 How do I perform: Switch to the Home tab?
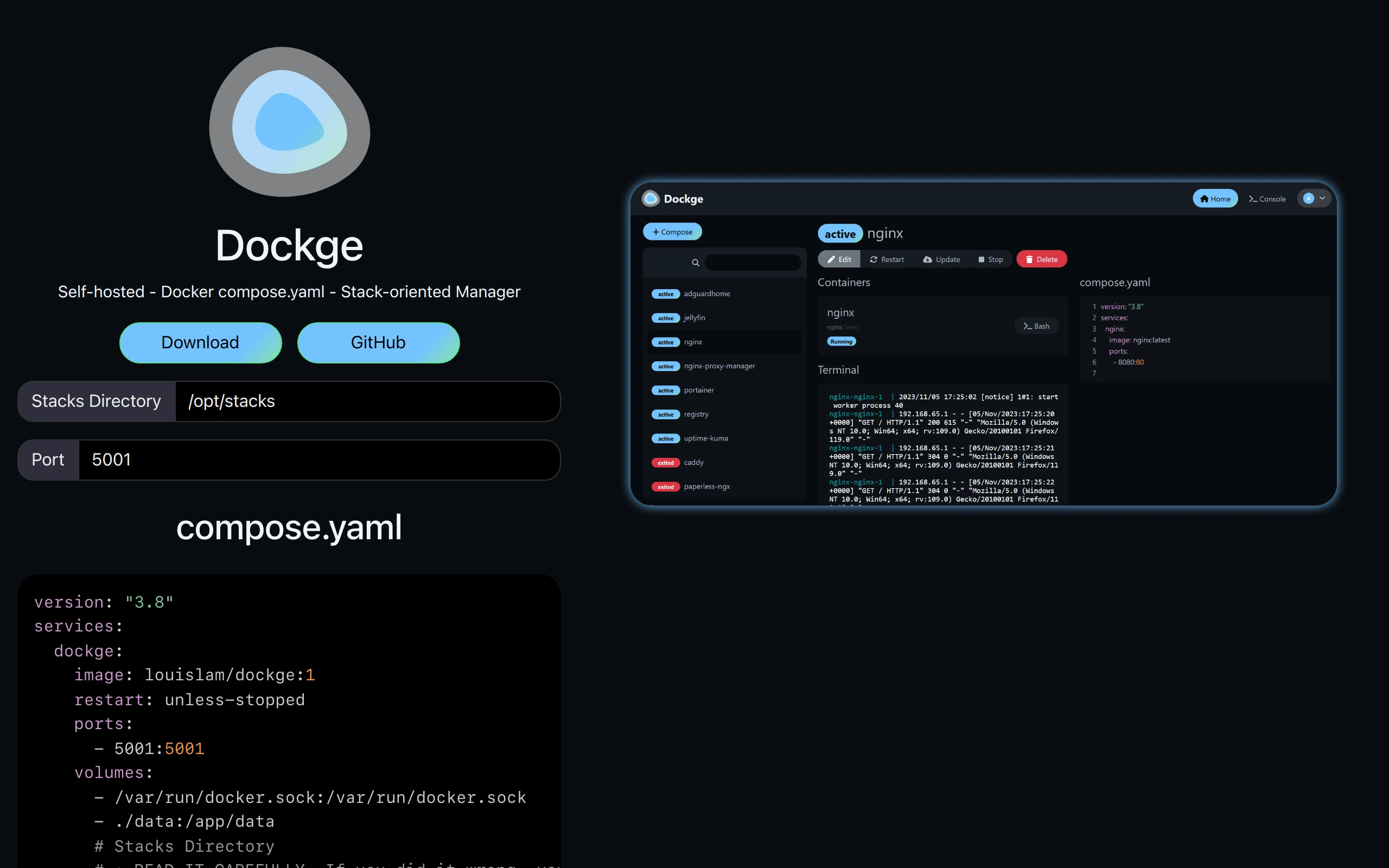[1214, 199]
